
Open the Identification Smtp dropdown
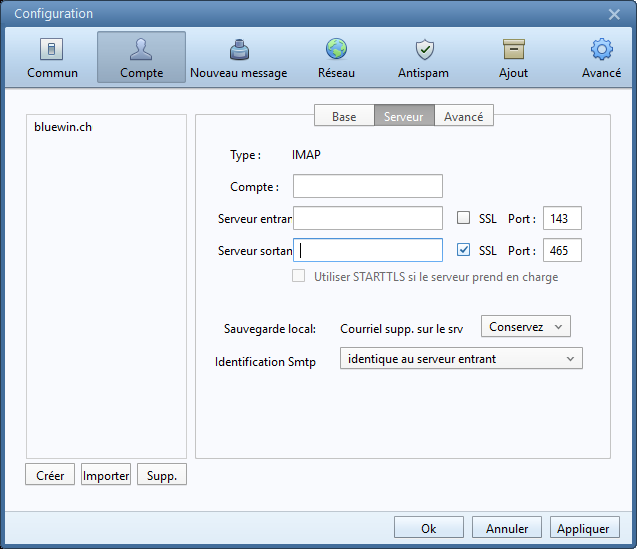point(461,359)
